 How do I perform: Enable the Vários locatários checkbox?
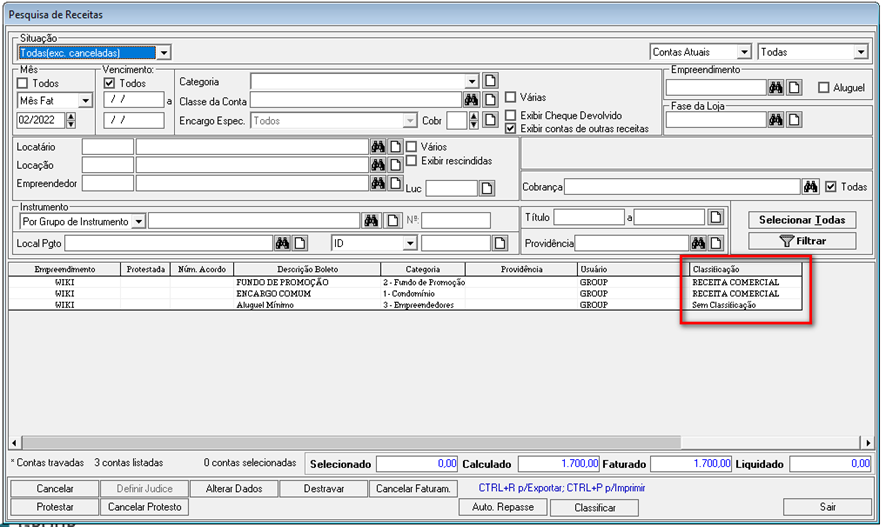click(x=411, y=146)
